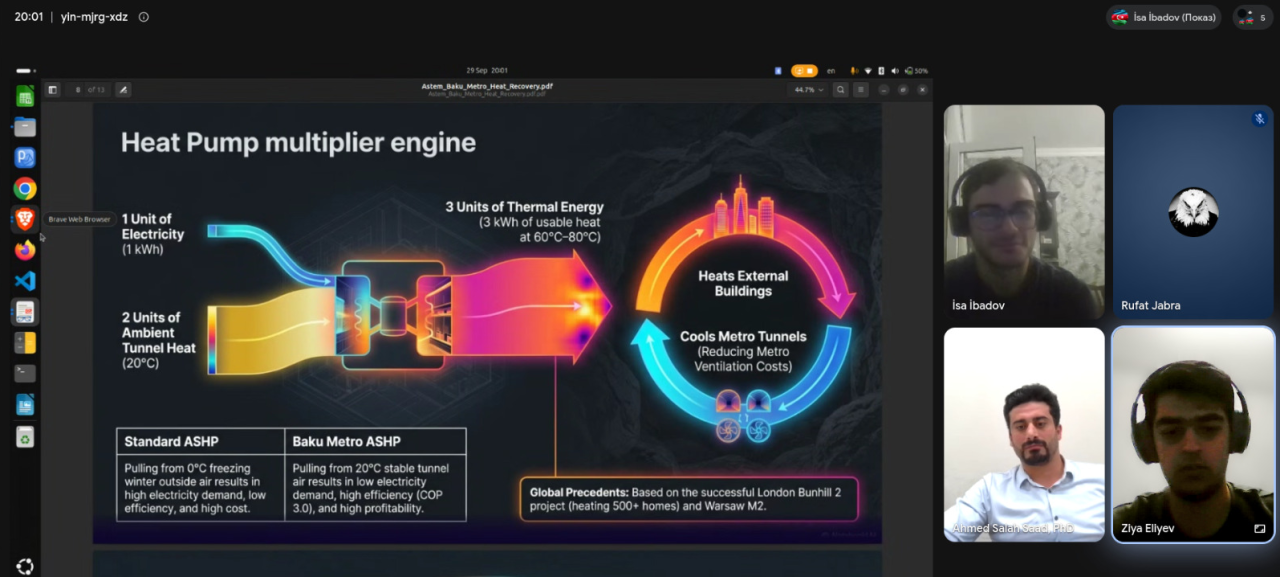Screen dimensions: 1280x577
Task: Click the picture-in-picture icon on Ziya's tile
Action: pyautogui.click(x=1260, y=528)
